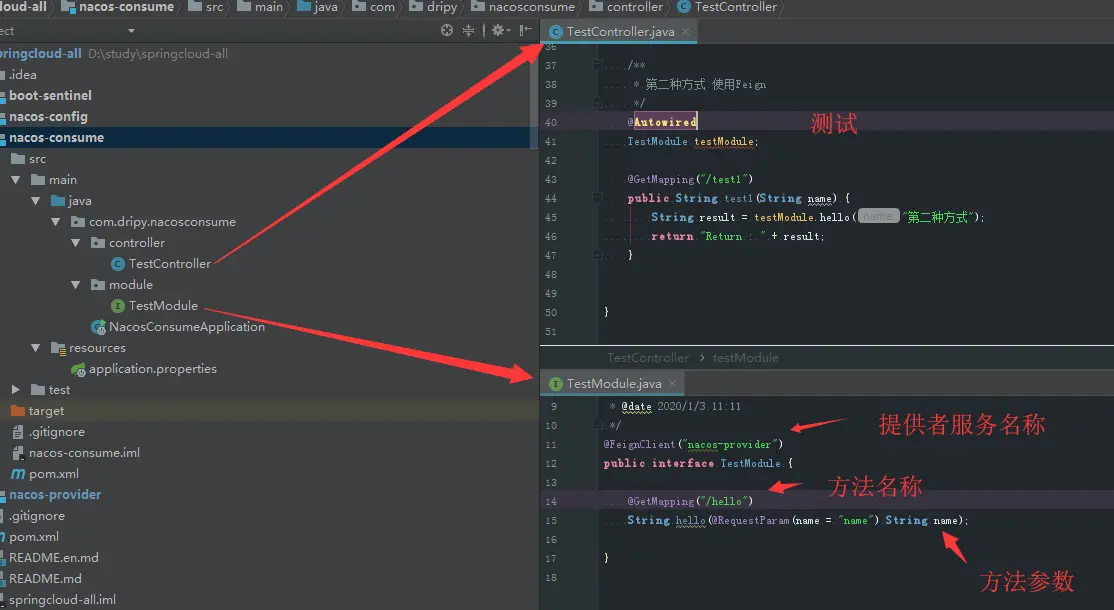1114x610 pixels.
Task: Select the nacos-config module
Action: point(45,116)
